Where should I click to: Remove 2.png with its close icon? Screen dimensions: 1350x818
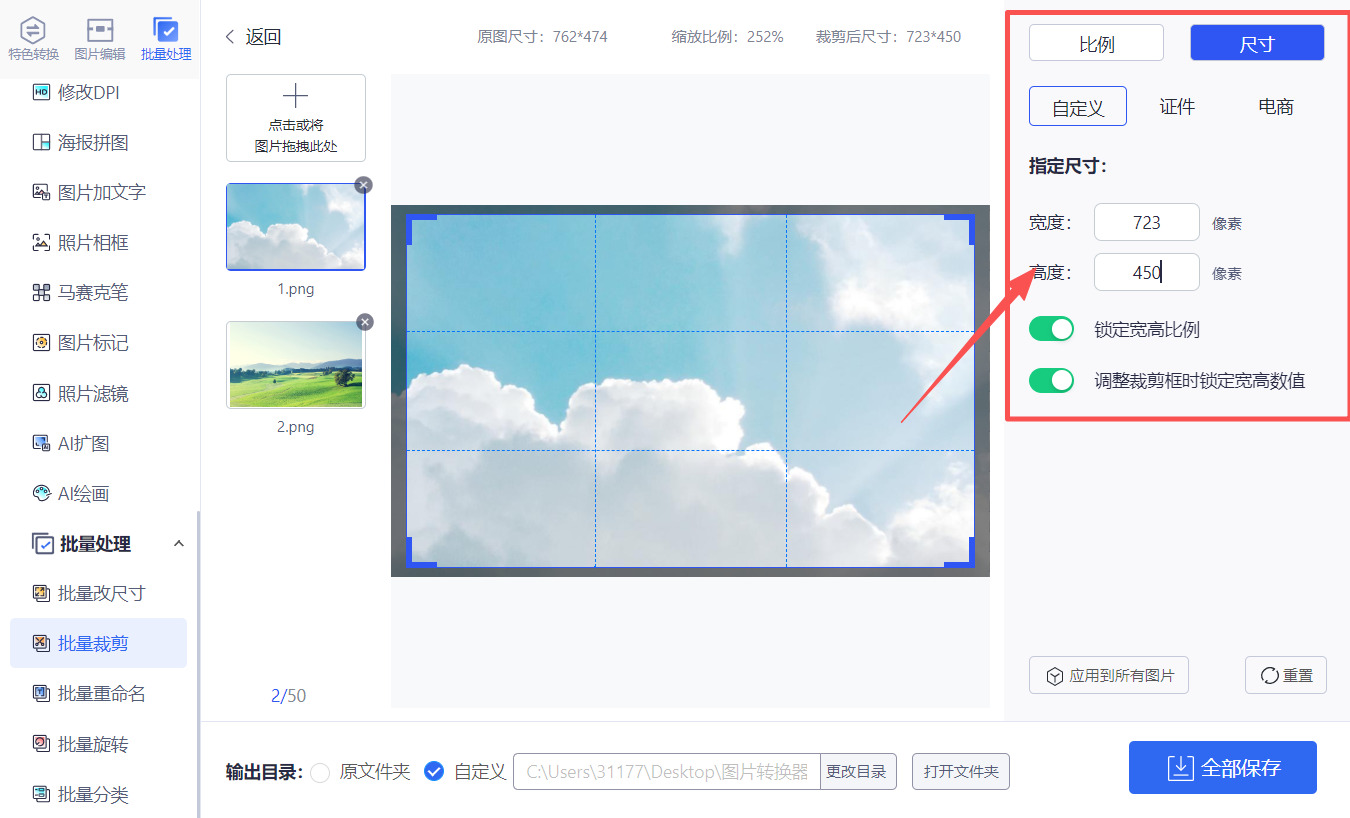pyautogui.click(x=365, y=322)
